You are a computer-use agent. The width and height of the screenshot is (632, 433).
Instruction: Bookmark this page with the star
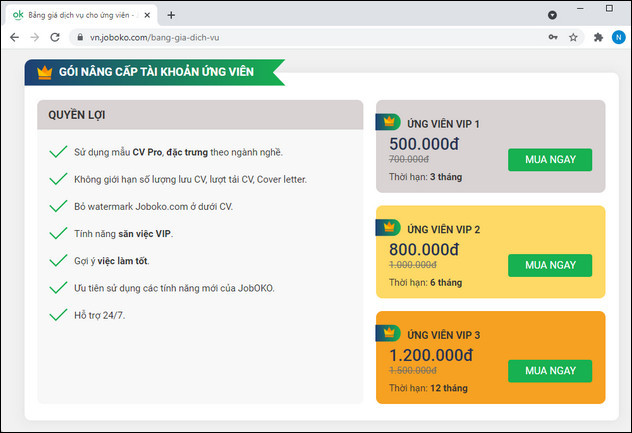pyautogui.click(x=573, y=37)
